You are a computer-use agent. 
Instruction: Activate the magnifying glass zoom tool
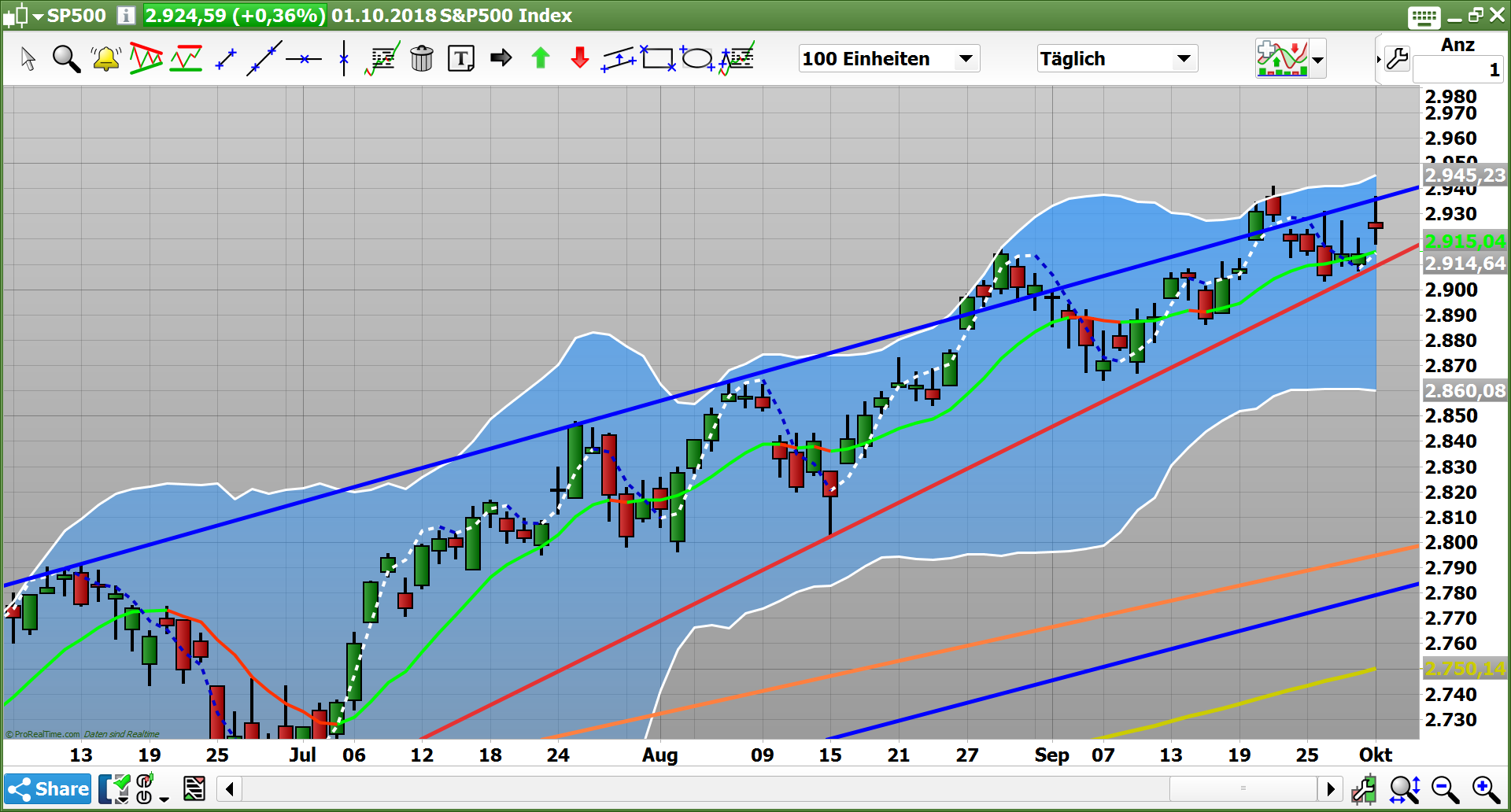point(66,59)
